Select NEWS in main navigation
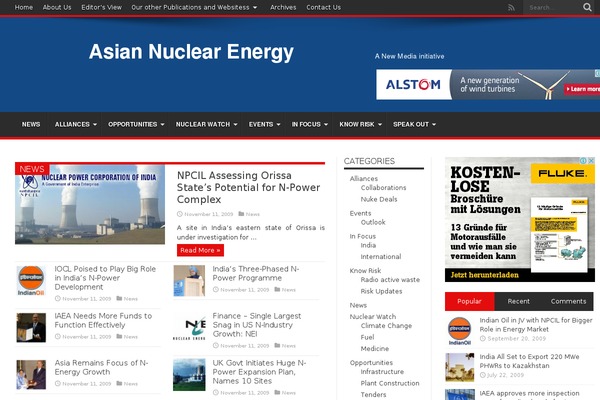The height and width of the screenshot is (400, 600). (x=31, y=124)
